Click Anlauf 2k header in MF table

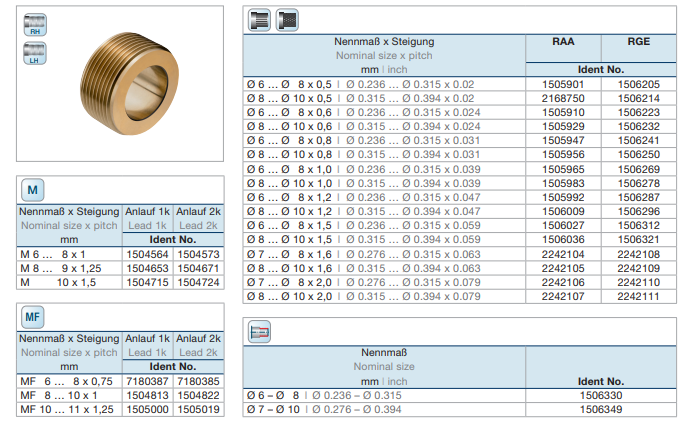[198, 338]
